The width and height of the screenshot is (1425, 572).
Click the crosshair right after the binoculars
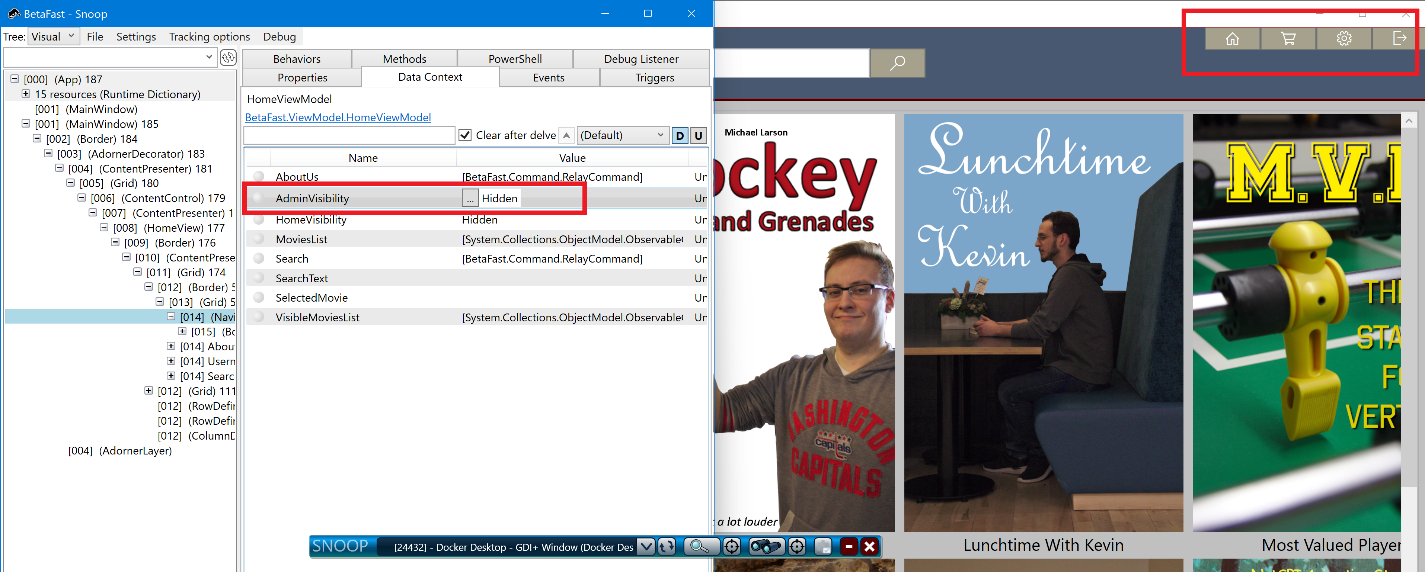[797, 546]
